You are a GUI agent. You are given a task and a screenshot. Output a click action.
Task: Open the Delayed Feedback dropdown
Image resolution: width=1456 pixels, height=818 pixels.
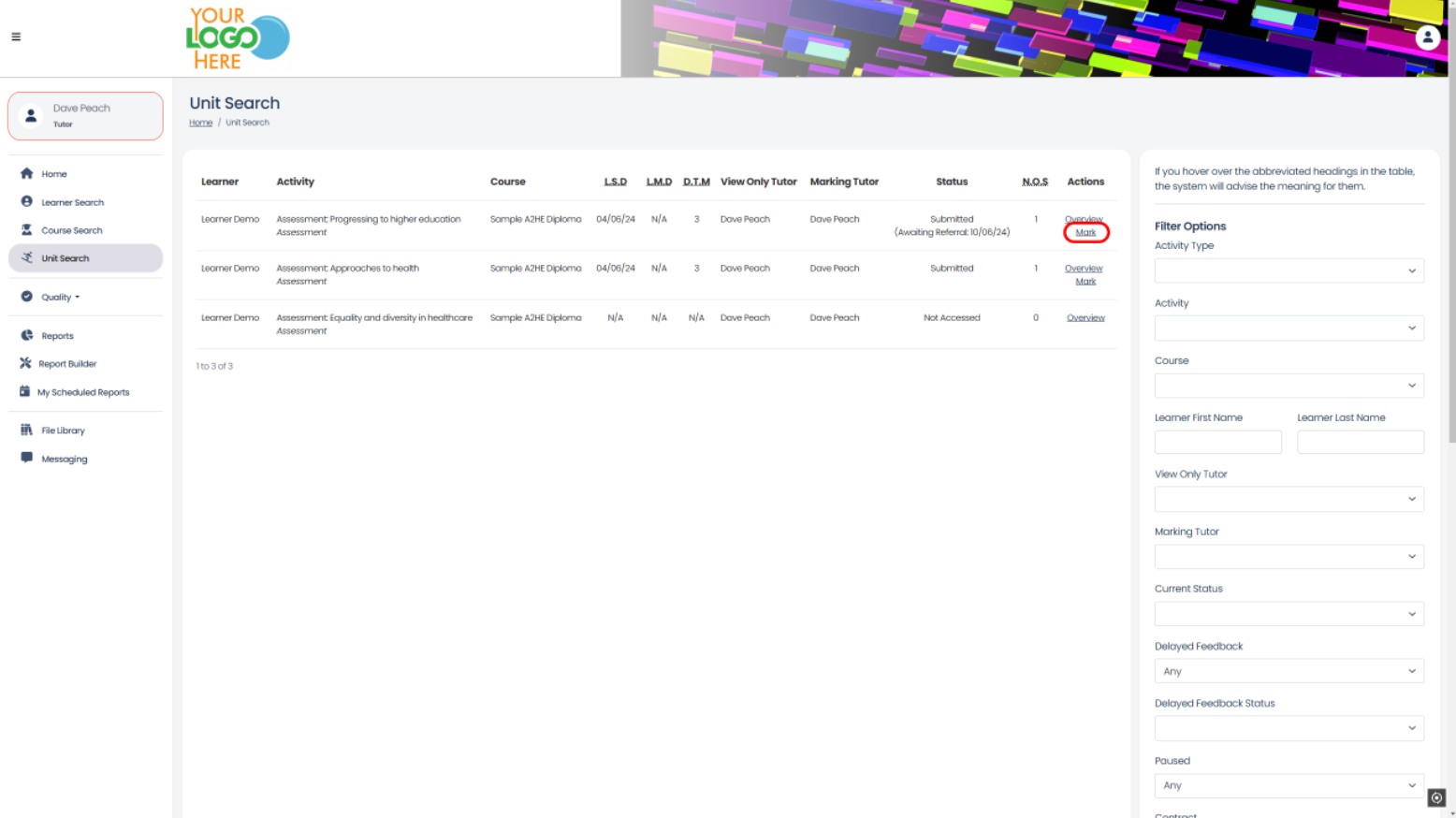(1289, 671)
